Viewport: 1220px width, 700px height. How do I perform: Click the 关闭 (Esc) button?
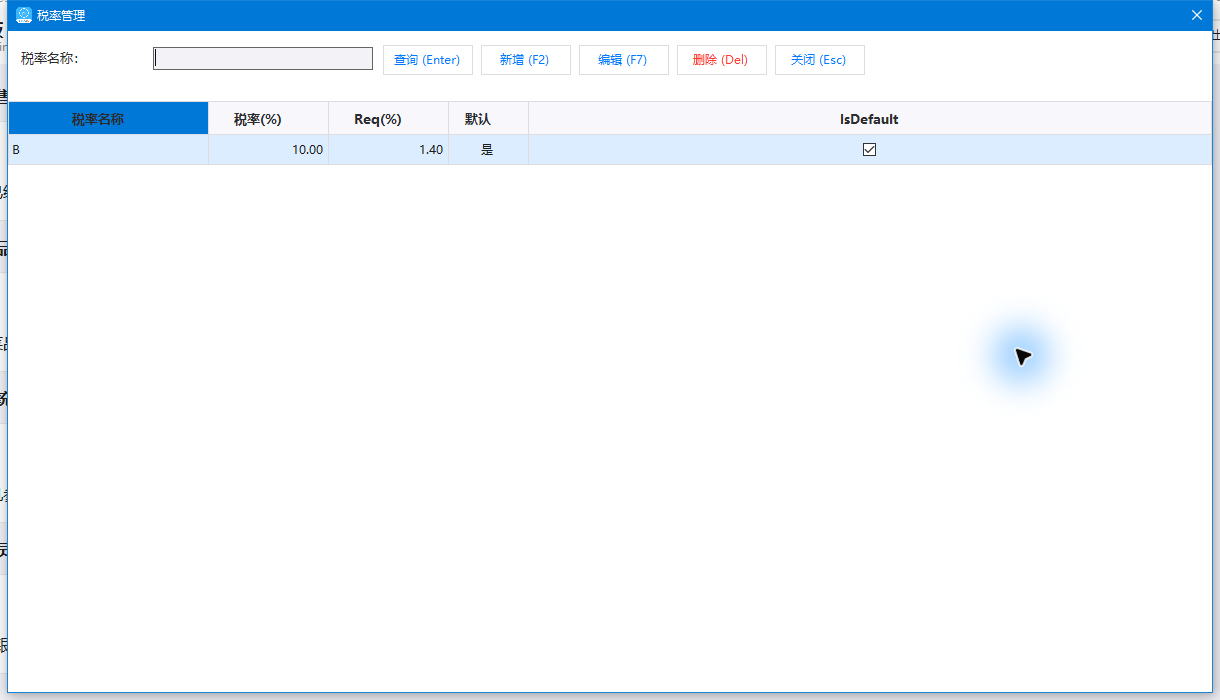tap(819, 60)
